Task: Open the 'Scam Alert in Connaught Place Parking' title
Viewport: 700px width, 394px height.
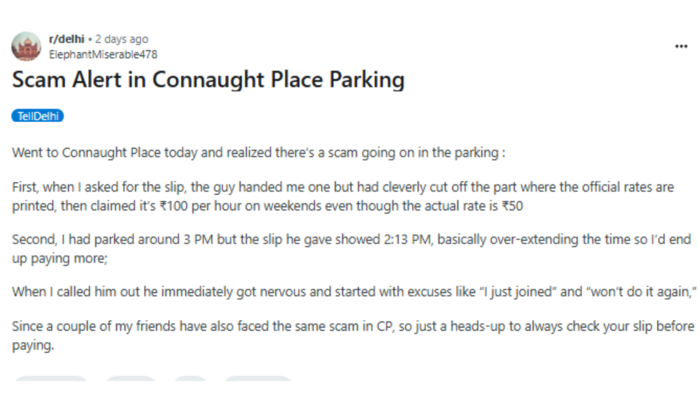Action: (x=208, y=80)
